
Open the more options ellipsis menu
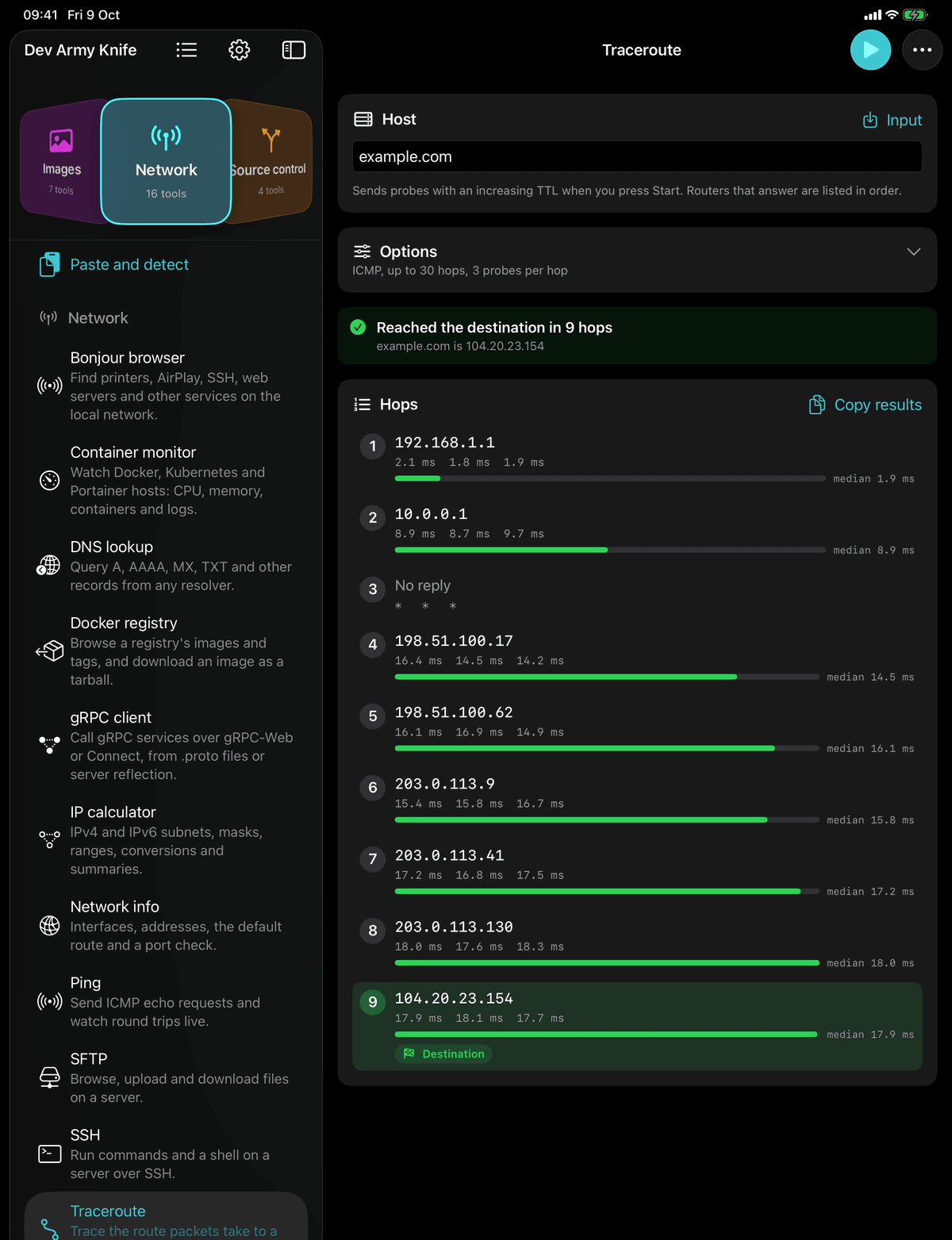922,50
